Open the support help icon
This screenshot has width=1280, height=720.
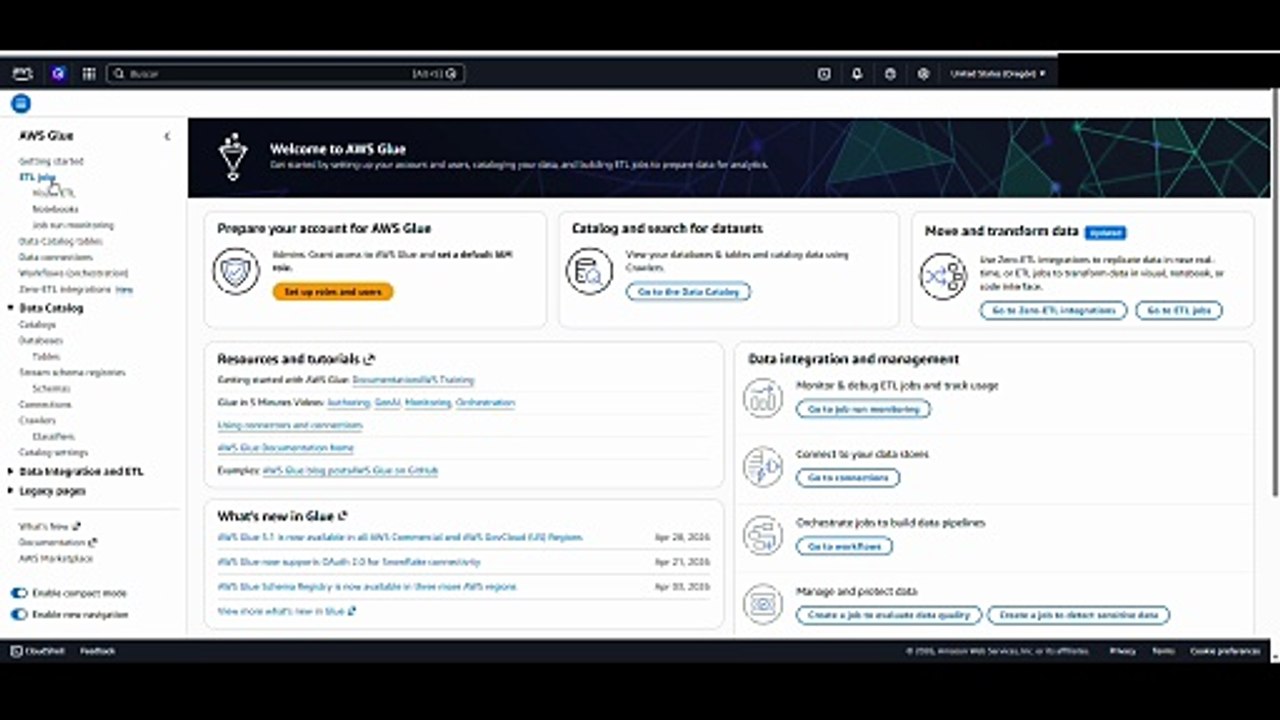[x=890, y=73]
